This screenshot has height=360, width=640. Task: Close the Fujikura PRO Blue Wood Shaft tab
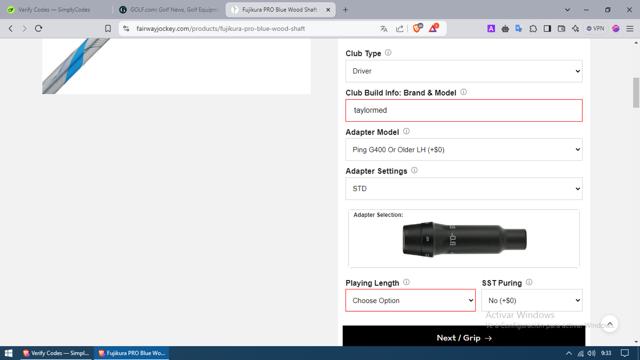pyautogui.click(x=328, y=10)
